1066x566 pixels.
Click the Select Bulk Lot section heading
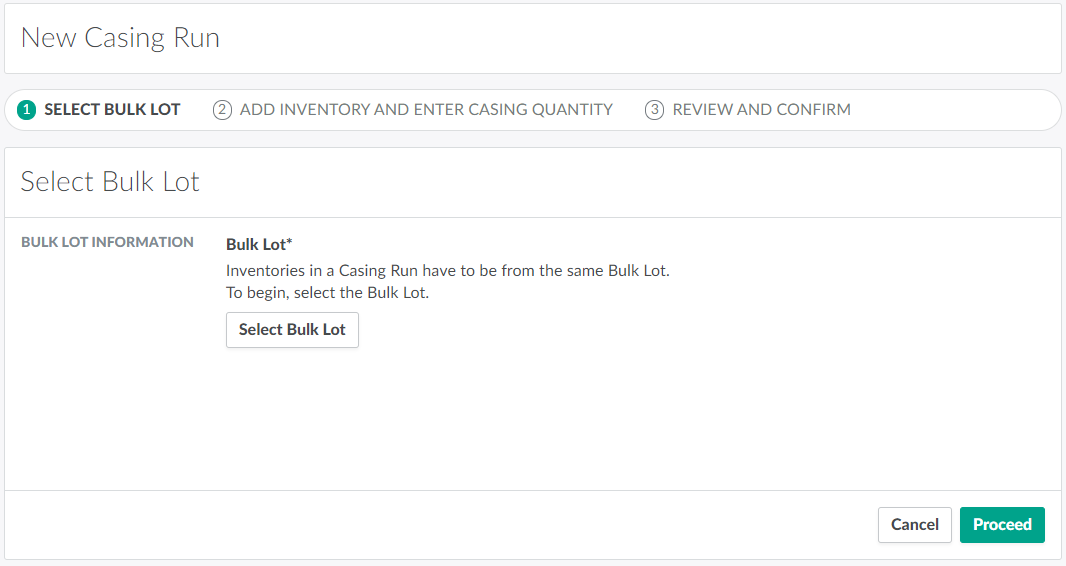pos(110,182)
